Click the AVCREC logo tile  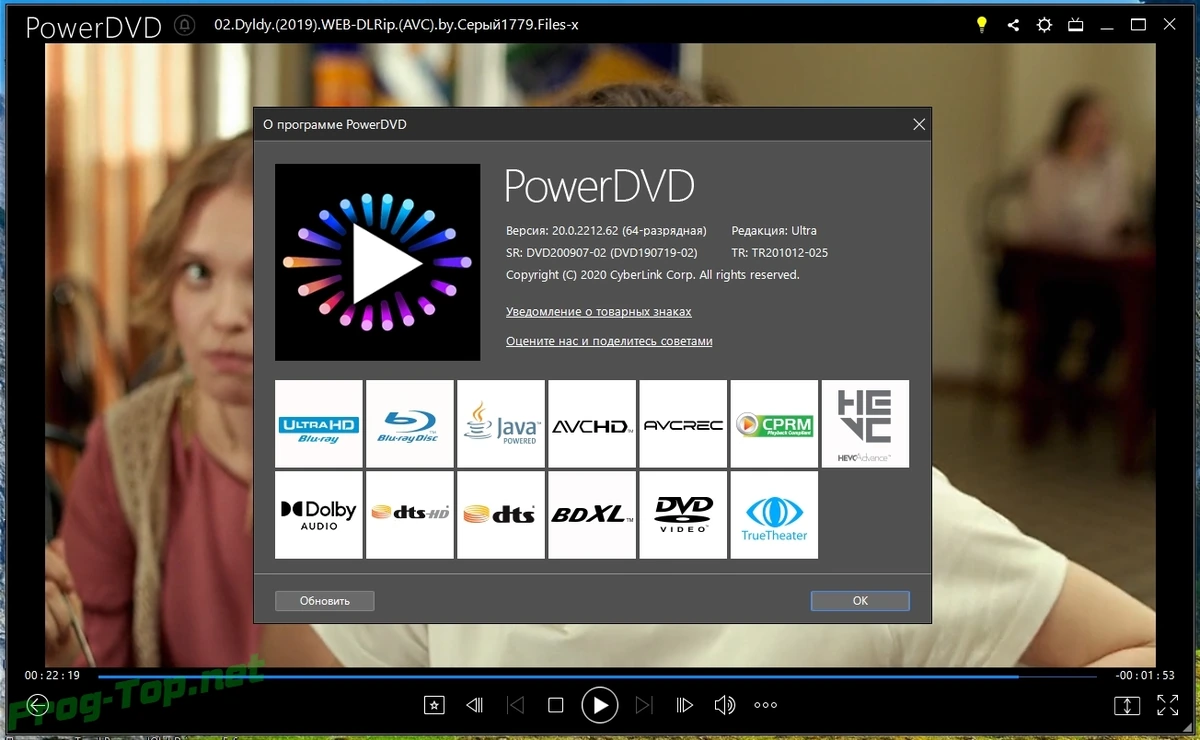click(683, 424)
